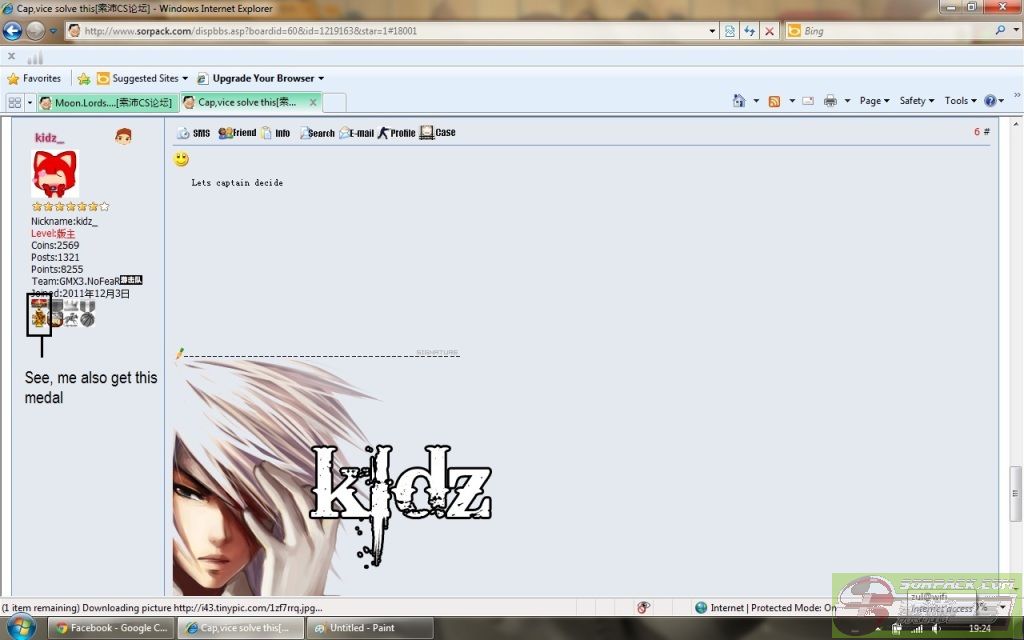The width and height of the screenshot is (1024, 640).
Task: Open the Tools dropdown menu
Action: [x=961, y=101]
